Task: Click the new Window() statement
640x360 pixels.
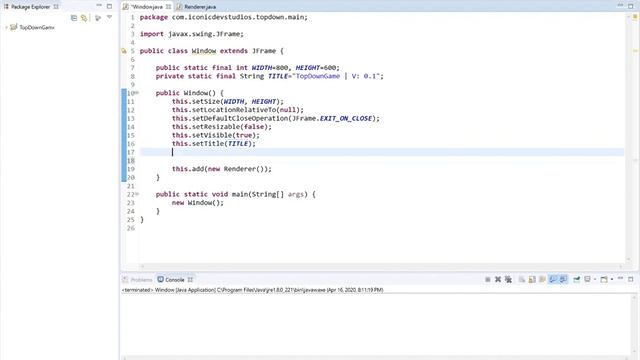Action: (198, 203)
